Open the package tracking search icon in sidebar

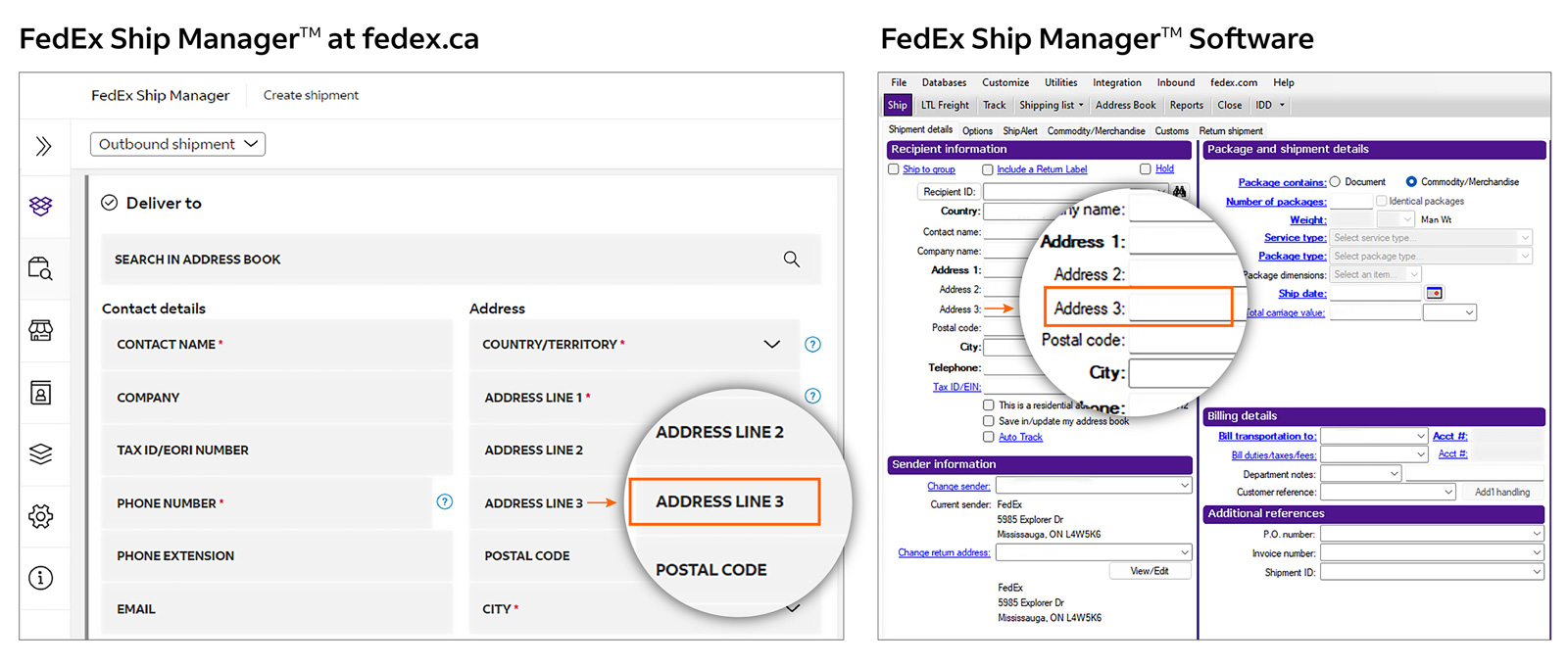(x=40, y=268)
